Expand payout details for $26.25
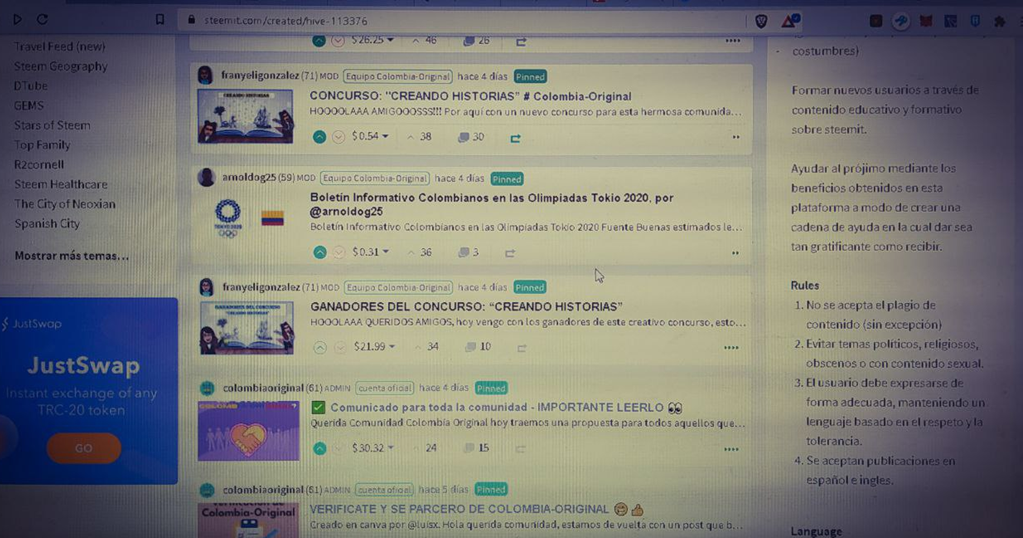 point(373,40)
